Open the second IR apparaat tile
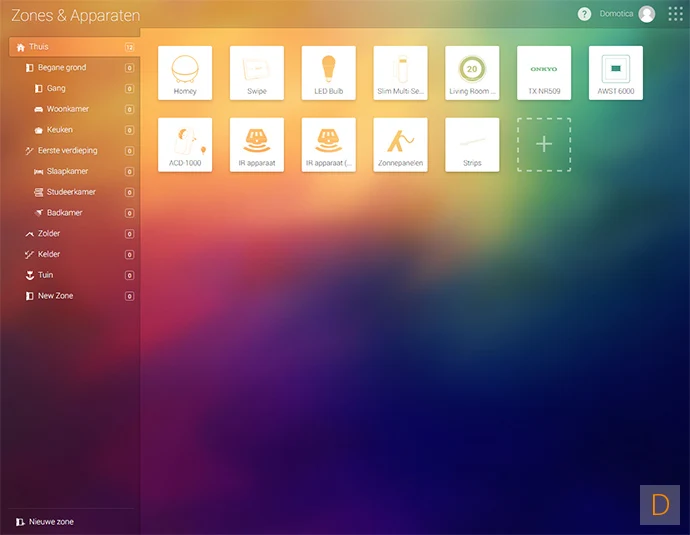The height and width of the screenshot is (535, 690). (328, 145)
